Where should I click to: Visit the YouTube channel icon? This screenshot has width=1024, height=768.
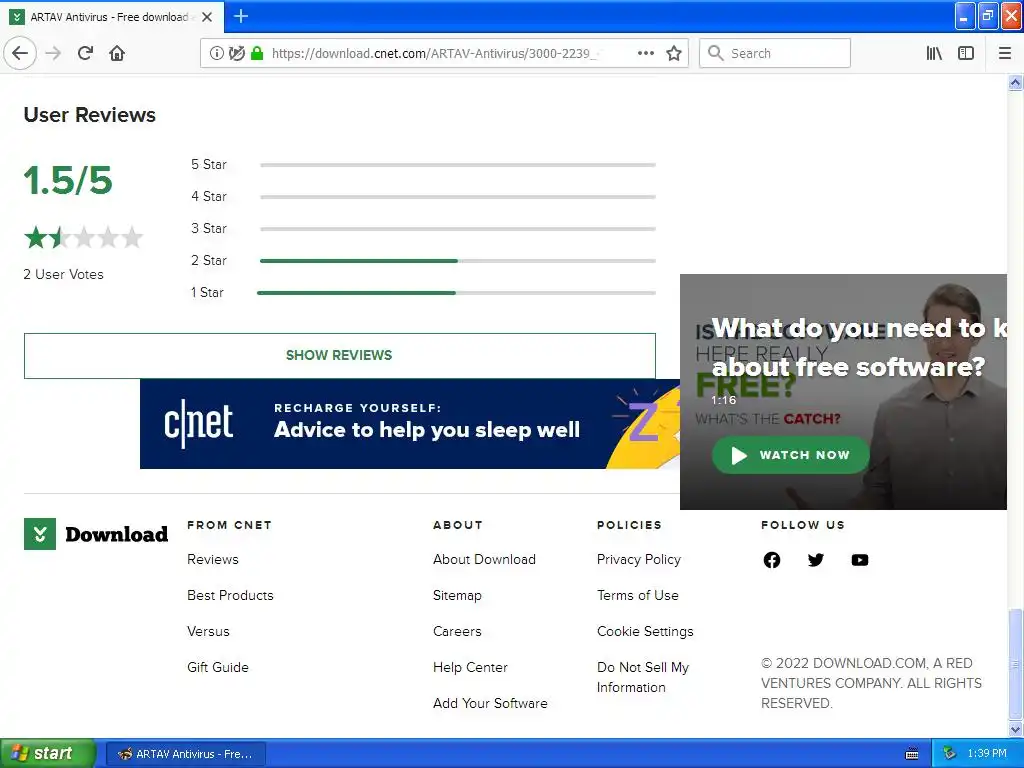pos(859,560)
